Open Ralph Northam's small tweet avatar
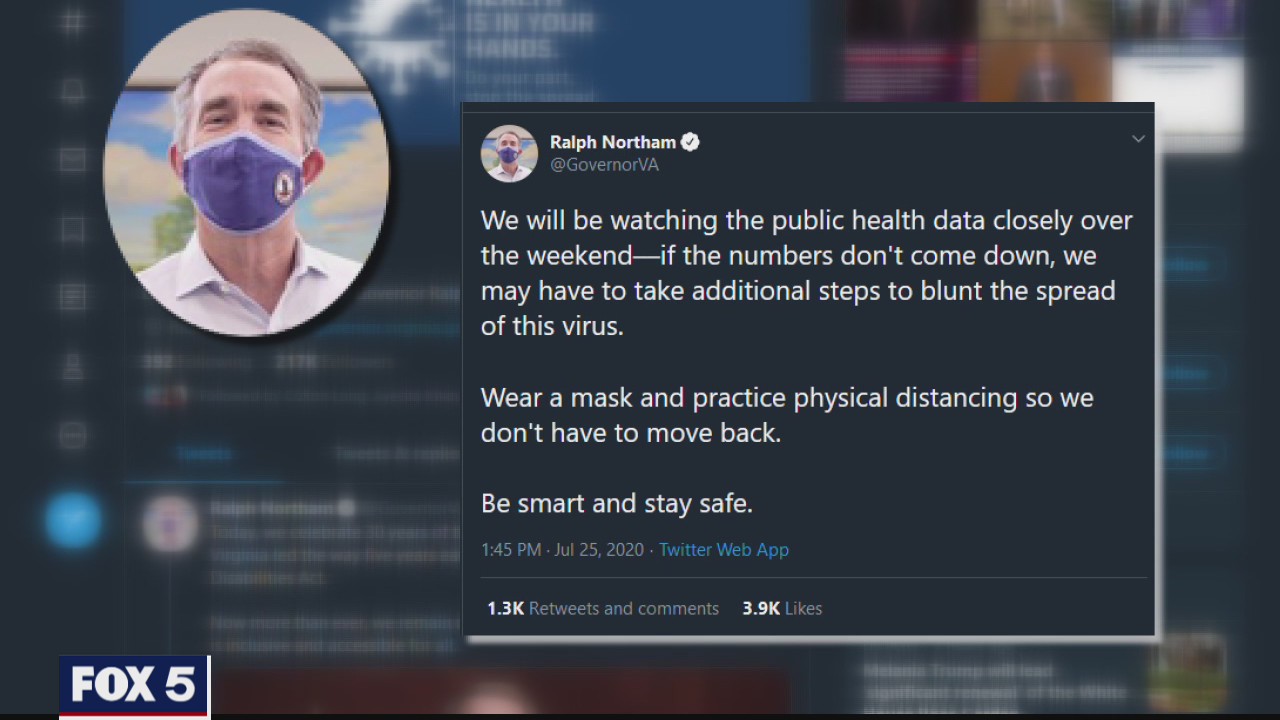Image resolution: width=1280 pixels, height=720 pixels. (509, 153)
